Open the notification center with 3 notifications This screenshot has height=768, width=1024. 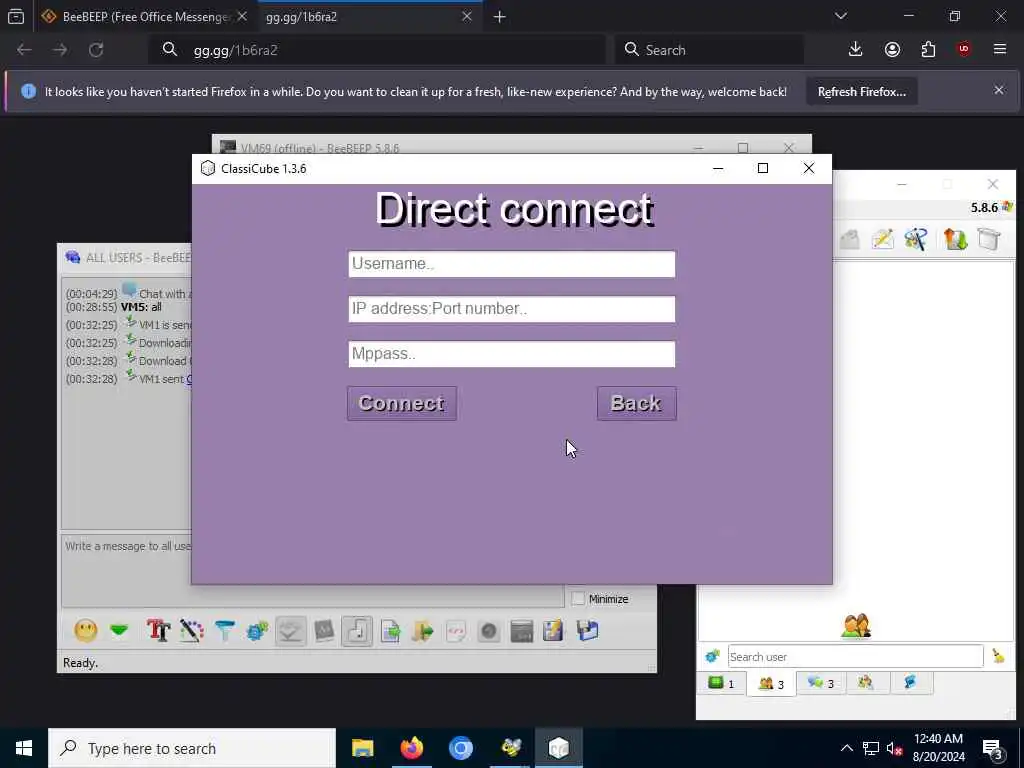(x=992, y=749)
